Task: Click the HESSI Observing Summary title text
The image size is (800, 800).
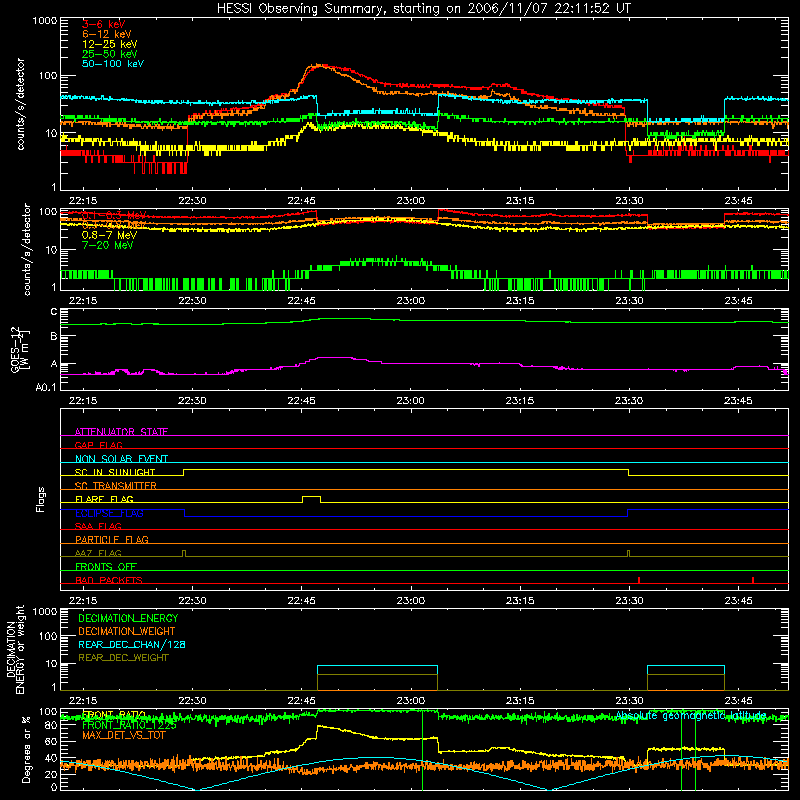Action: tap(423, 9)
